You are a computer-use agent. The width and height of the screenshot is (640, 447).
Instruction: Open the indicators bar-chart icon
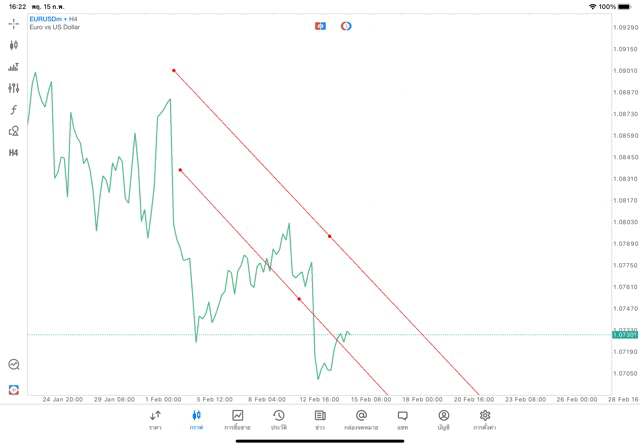click(x=13, y=67)
